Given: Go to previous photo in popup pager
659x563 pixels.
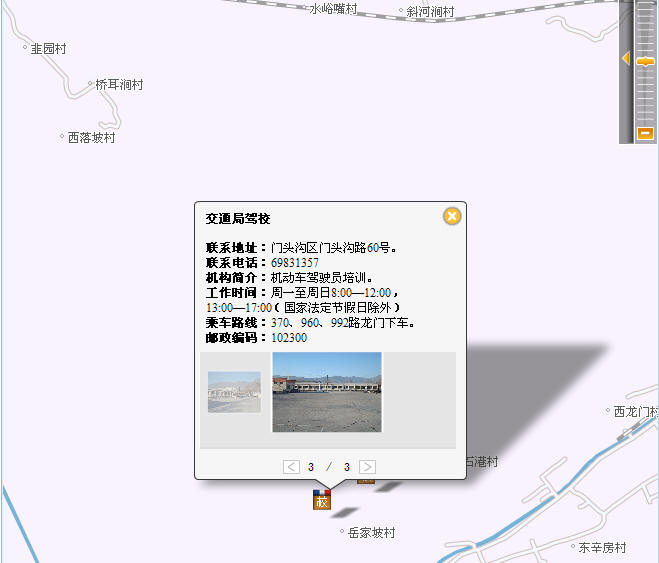Looking at the screenshot, I should tap(291, 467).
